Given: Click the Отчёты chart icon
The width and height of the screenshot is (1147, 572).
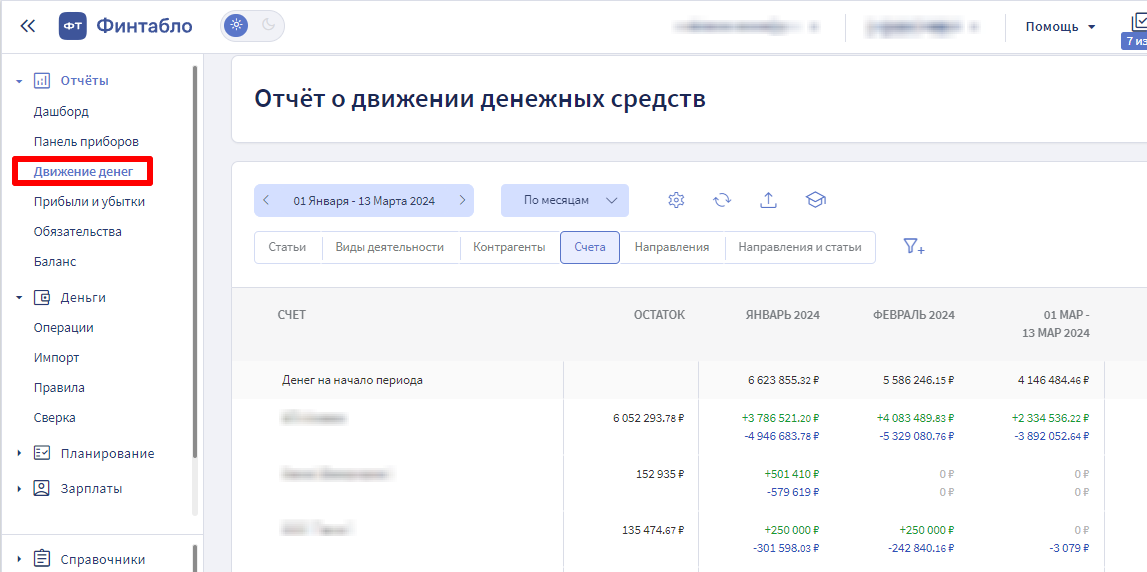Looking at the screenshot, I should click(42, 80).
